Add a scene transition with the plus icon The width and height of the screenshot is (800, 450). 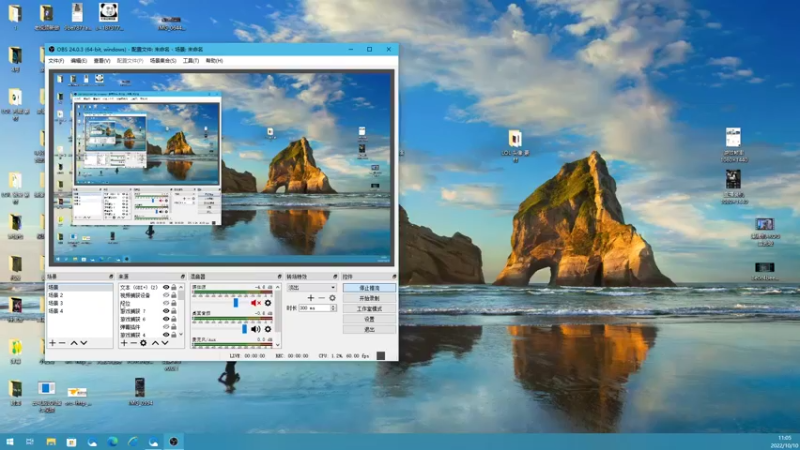click(311, 298)
